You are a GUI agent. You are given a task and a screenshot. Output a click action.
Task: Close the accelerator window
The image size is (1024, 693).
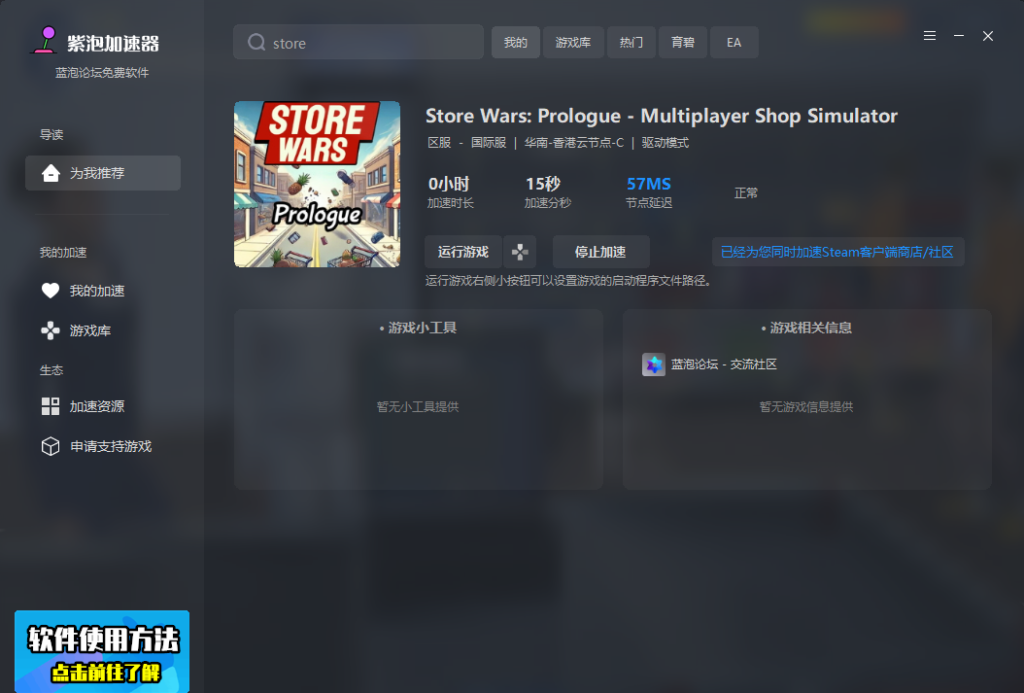(988, 36)
